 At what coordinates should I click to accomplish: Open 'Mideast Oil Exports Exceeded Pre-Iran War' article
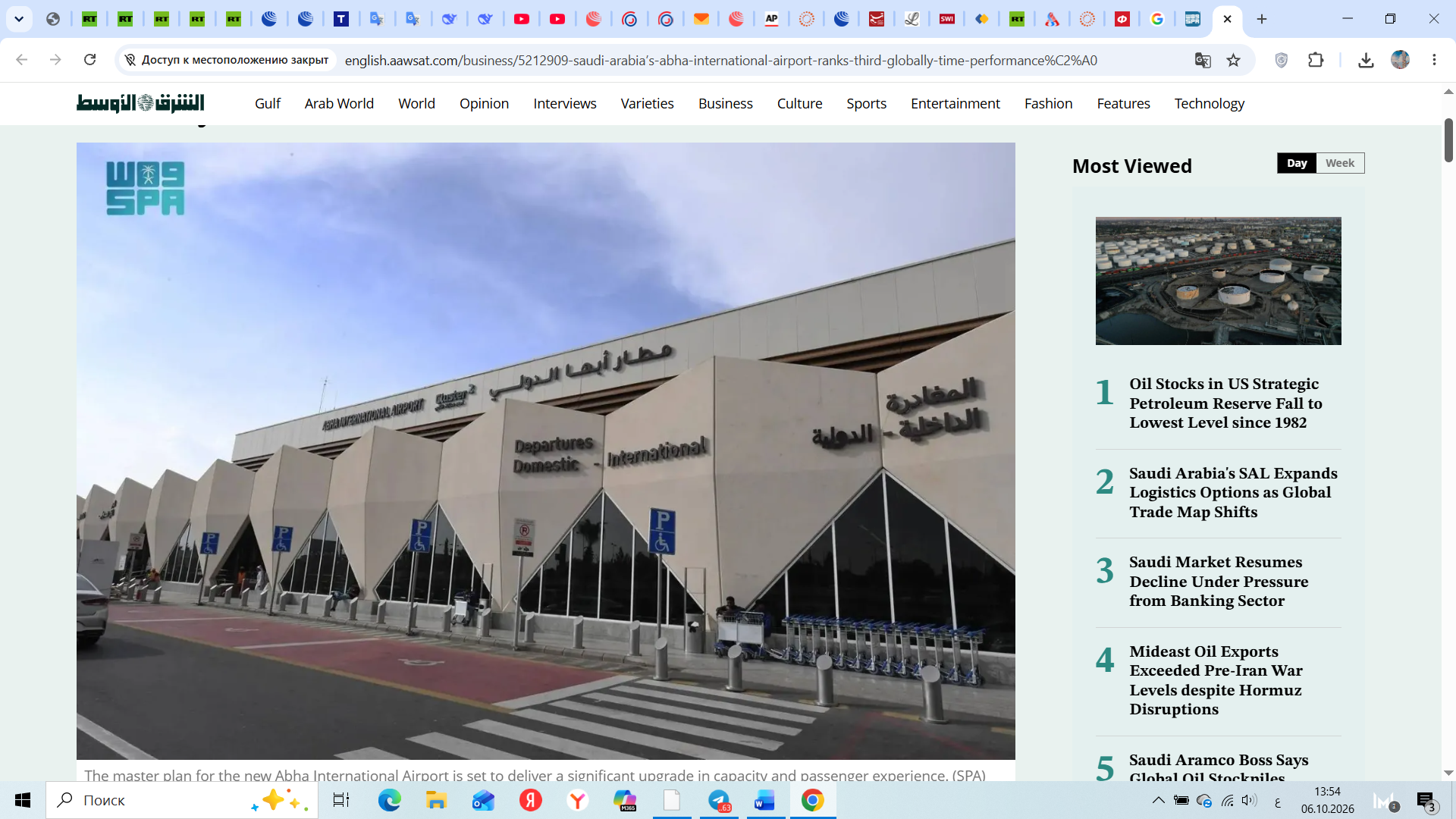pos(1216,679)
